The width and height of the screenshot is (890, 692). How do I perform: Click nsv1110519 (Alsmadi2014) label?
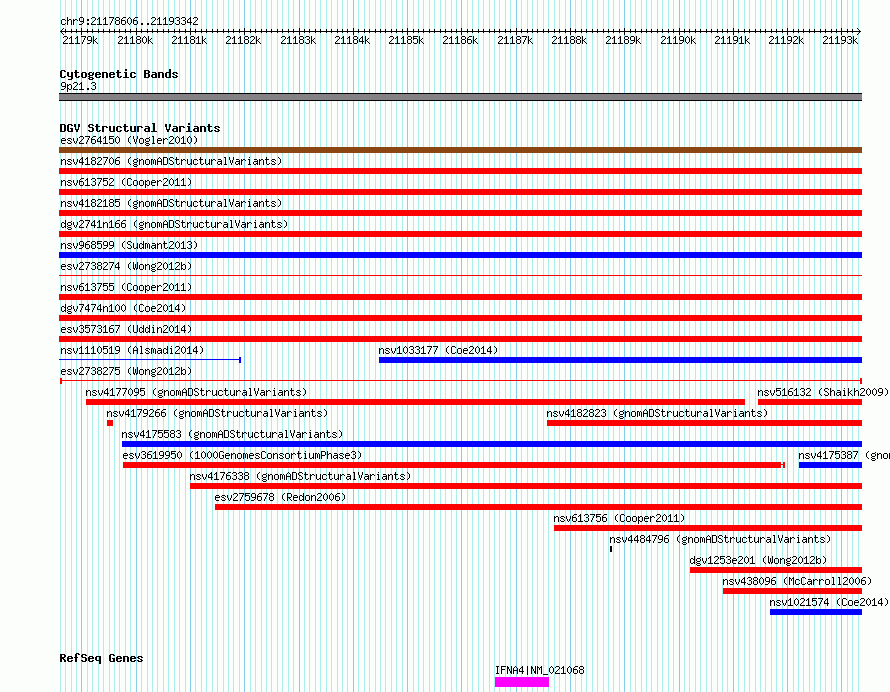point(132,350)
